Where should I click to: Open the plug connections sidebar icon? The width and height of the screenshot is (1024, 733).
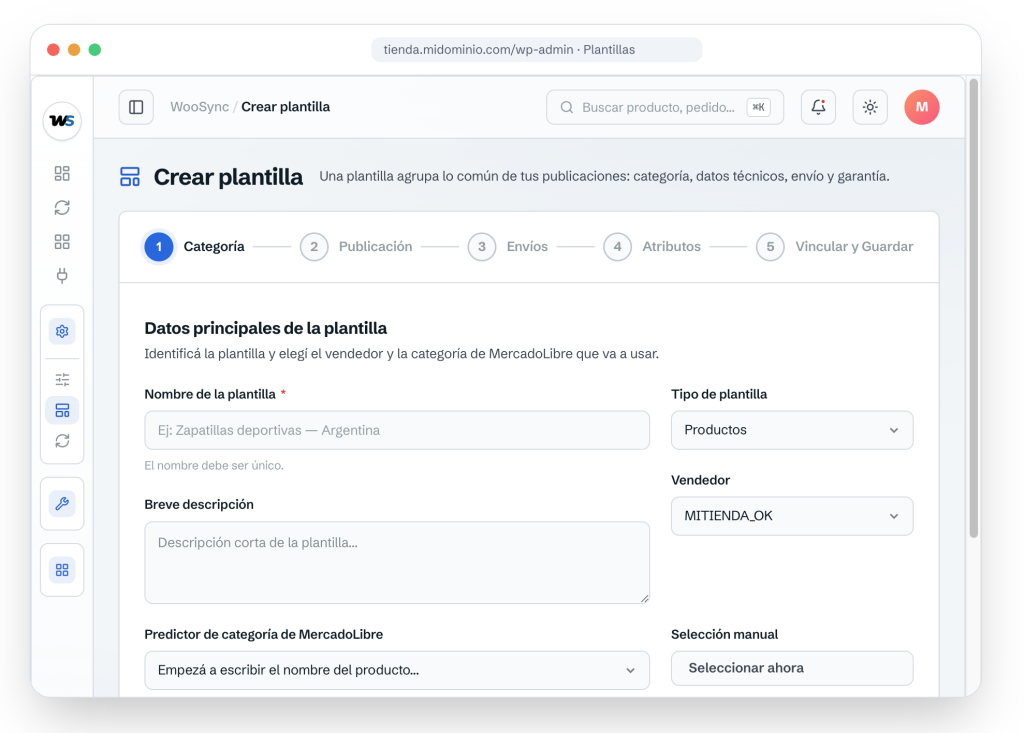(62, 276)
